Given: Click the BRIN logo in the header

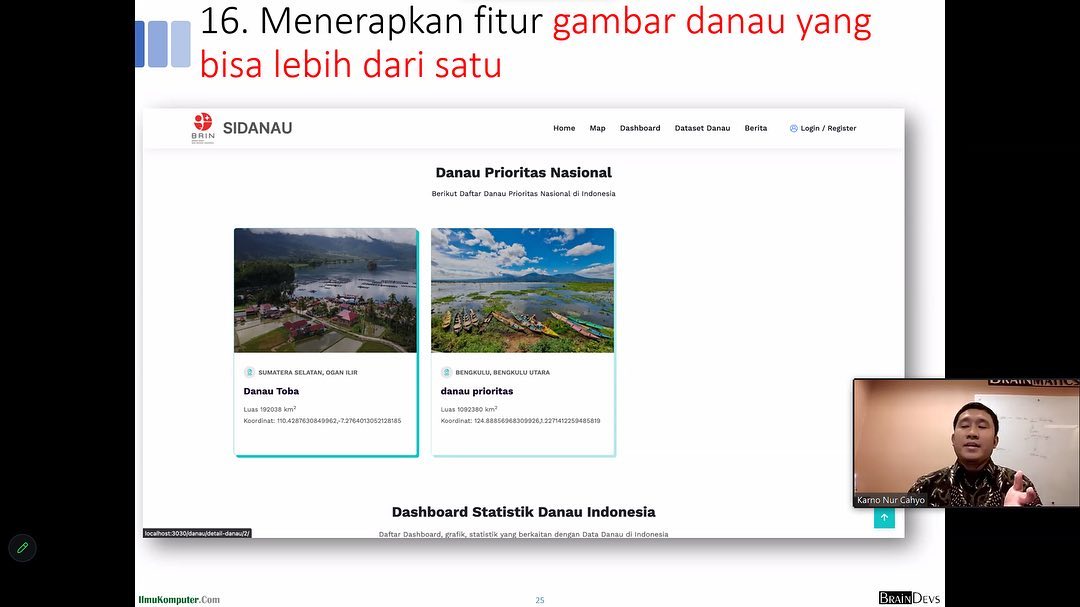Looking at the screenshot, I should 203,128.
